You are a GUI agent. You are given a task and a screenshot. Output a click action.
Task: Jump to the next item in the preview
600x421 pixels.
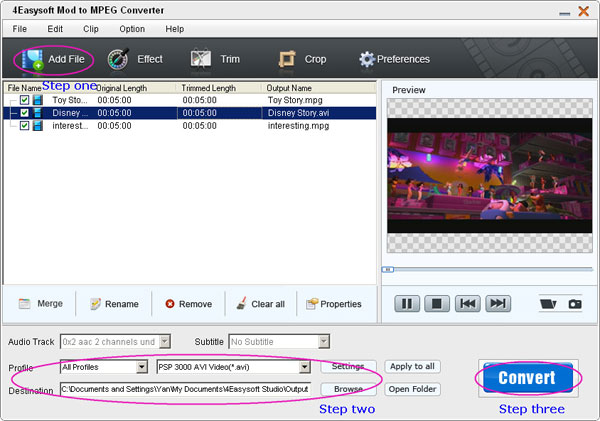point(498,304)
